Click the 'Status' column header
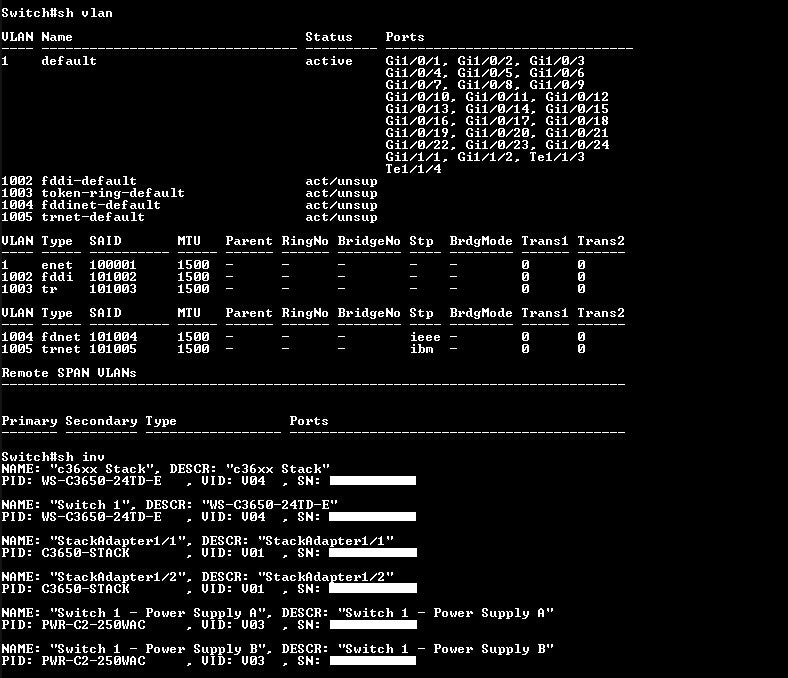788x678 pixels. pos(329,37)
